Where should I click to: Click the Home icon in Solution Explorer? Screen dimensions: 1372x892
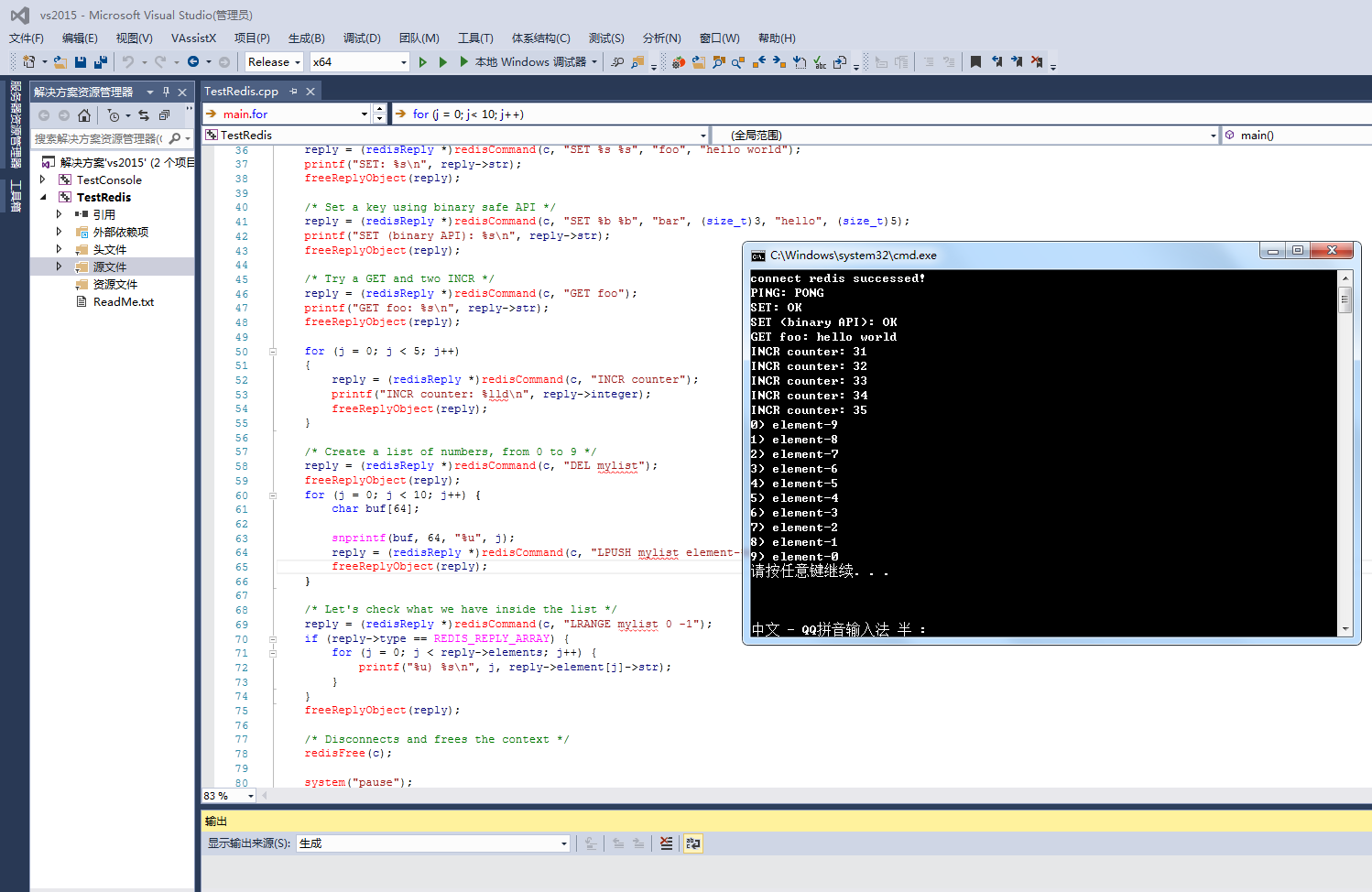[x=84, y=114]
